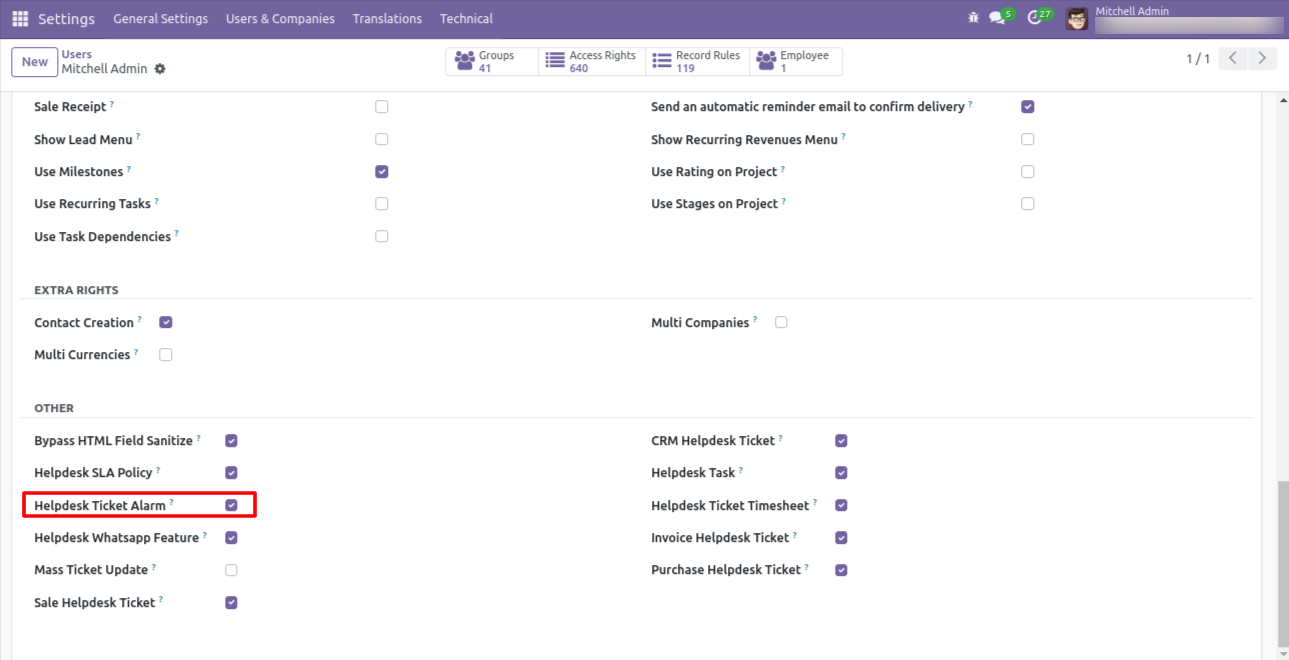Uncheck Purchase Helpdesk Ticket checkbox
Viewport: 1289px width, 660px height.
coord(841,570)
